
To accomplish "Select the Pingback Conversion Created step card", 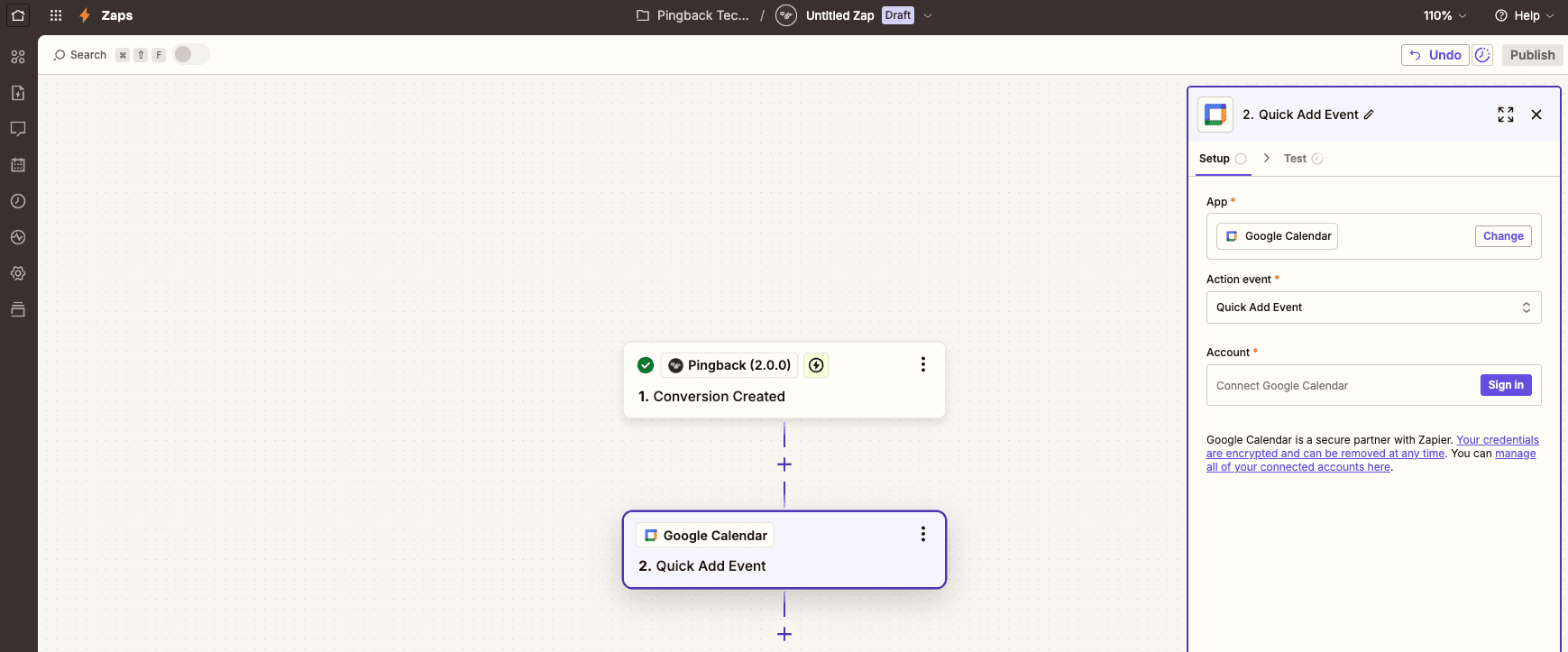I will point(784,380).
